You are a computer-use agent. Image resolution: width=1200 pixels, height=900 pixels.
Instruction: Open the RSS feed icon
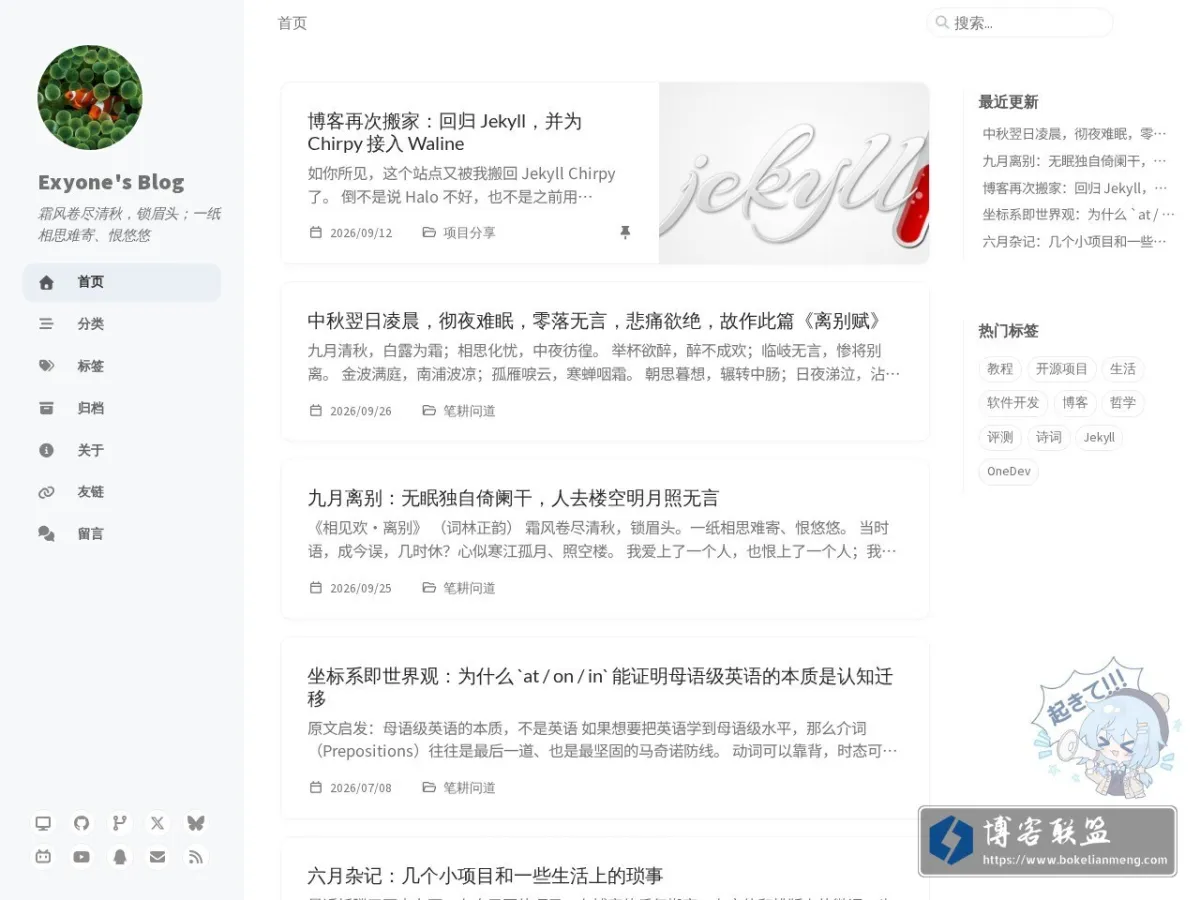click(196, 857)
